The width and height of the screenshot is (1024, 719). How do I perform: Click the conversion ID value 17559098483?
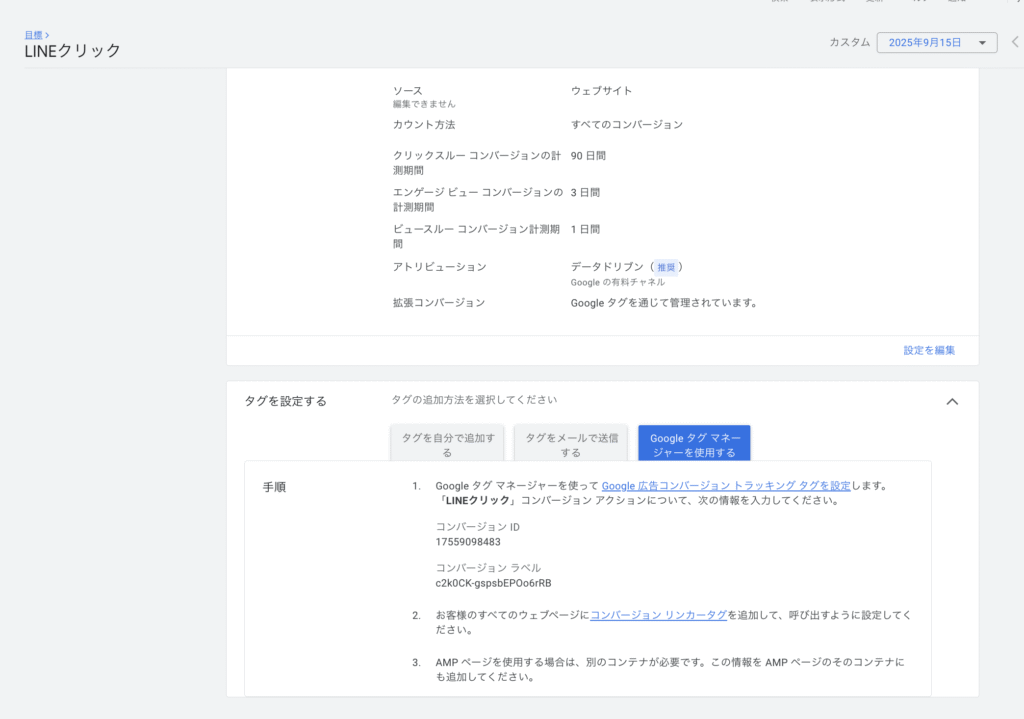point(468,542)
